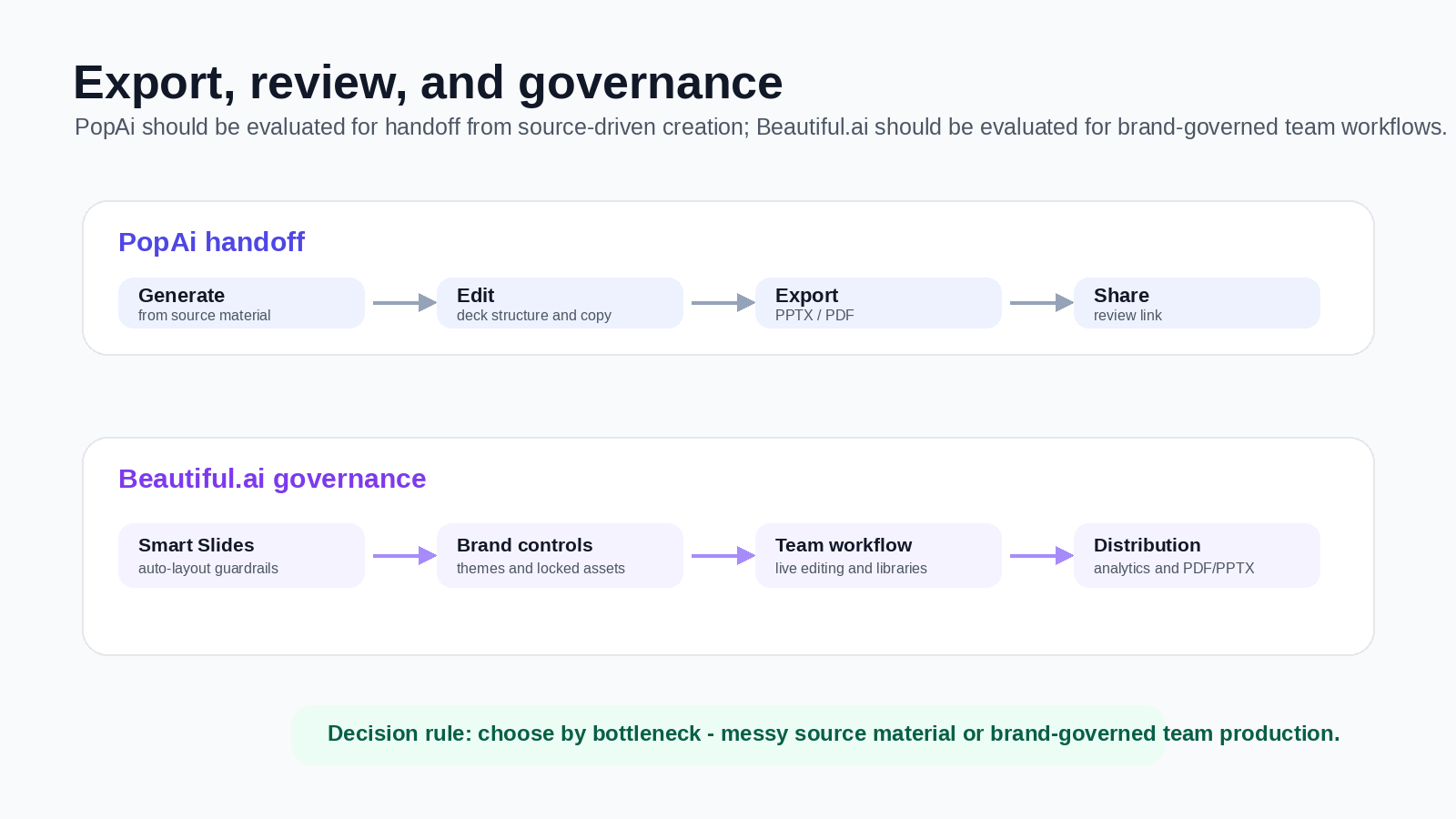Click arrow between Brand controls and Team workflow
This screenshot has width=1456, height=819.
723,555
